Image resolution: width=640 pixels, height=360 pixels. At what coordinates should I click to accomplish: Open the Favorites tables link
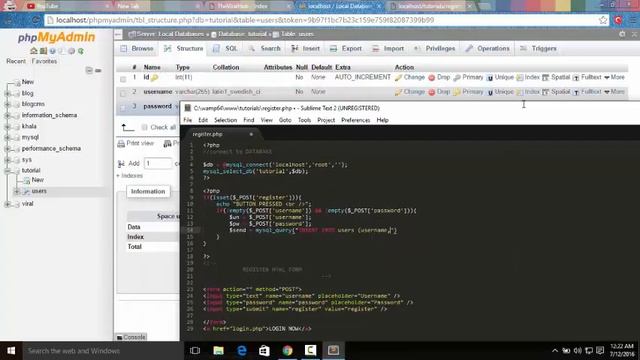44,61
